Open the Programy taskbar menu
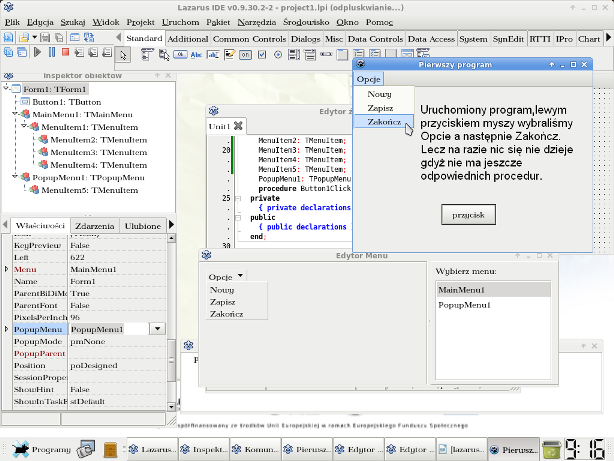This screenshot has width=614, height=461. [41, 449]
